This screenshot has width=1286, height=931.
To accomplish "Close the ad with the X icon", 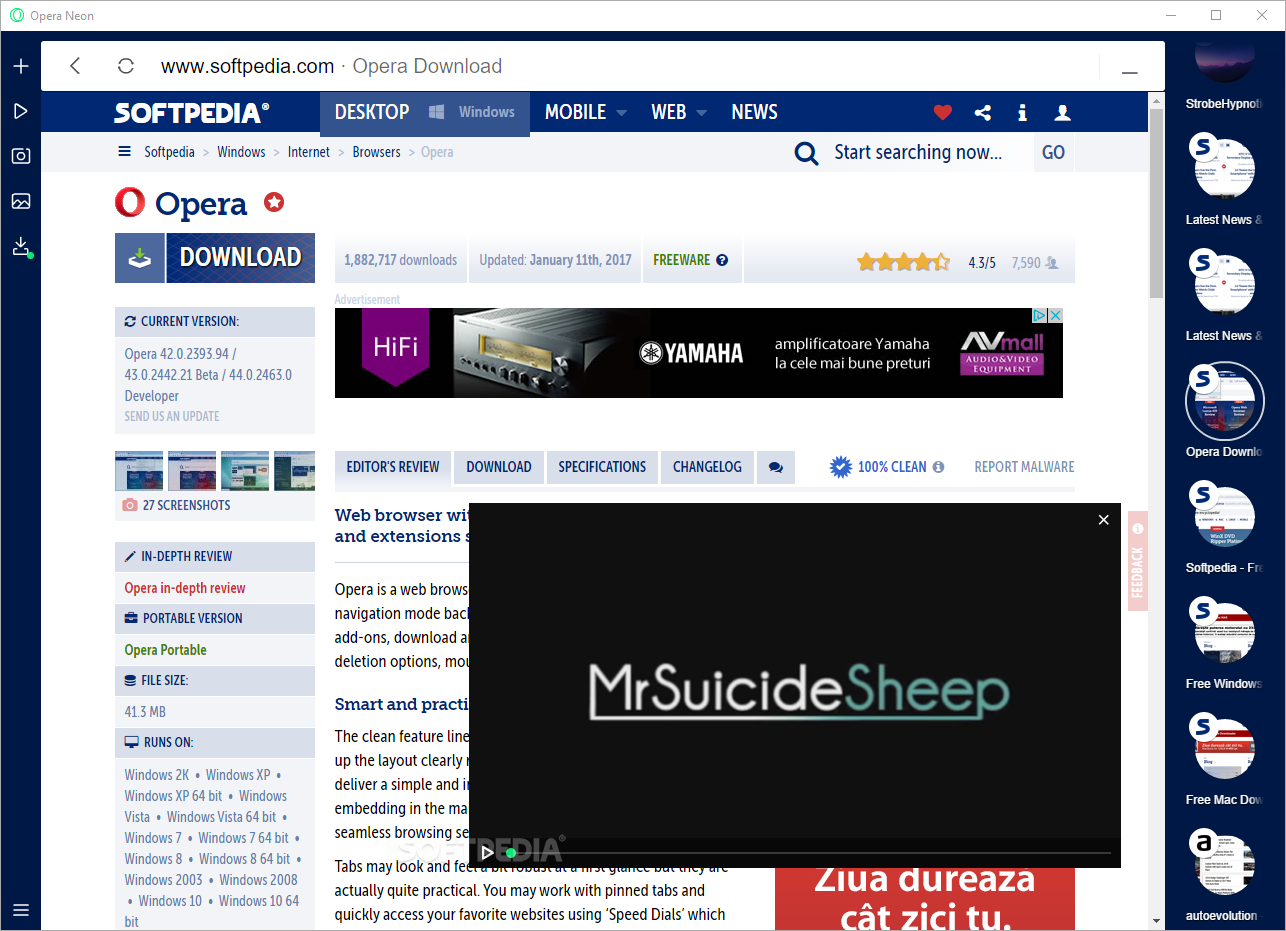I will (x=1055, y=315).
